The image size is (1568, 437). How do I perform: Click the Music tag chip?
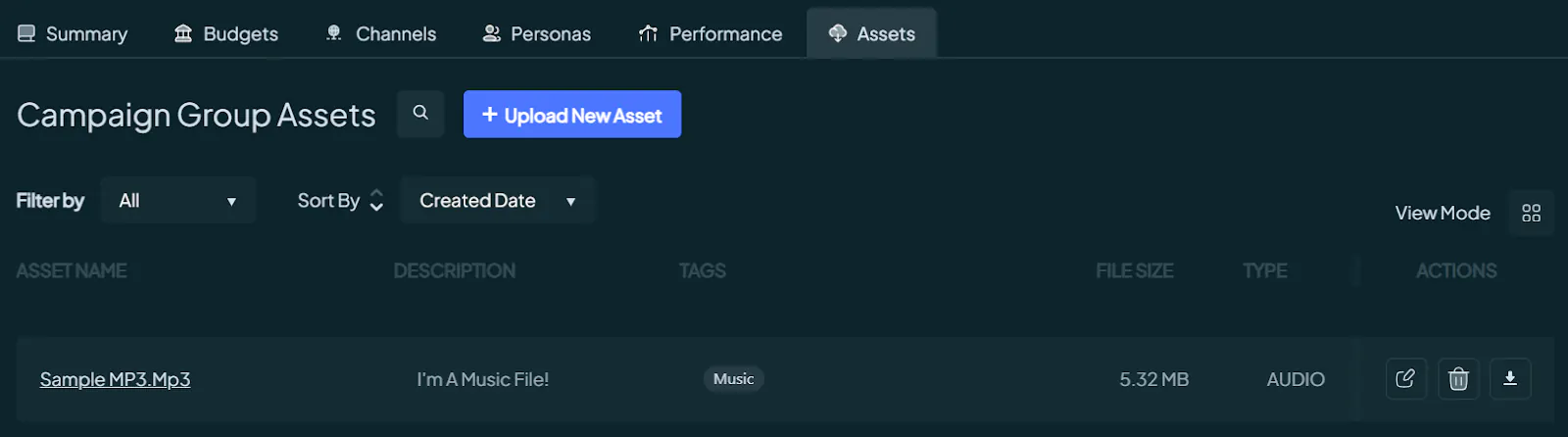point(733,379)
